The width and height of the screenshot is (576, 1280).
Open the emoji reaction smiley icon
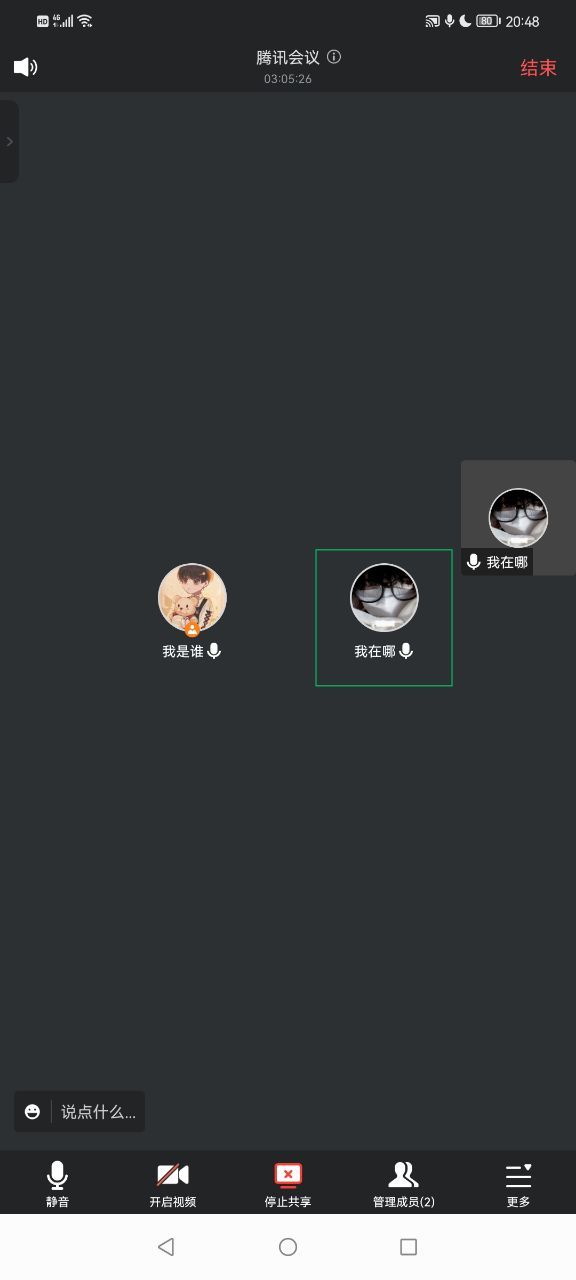coord(33,1111)
